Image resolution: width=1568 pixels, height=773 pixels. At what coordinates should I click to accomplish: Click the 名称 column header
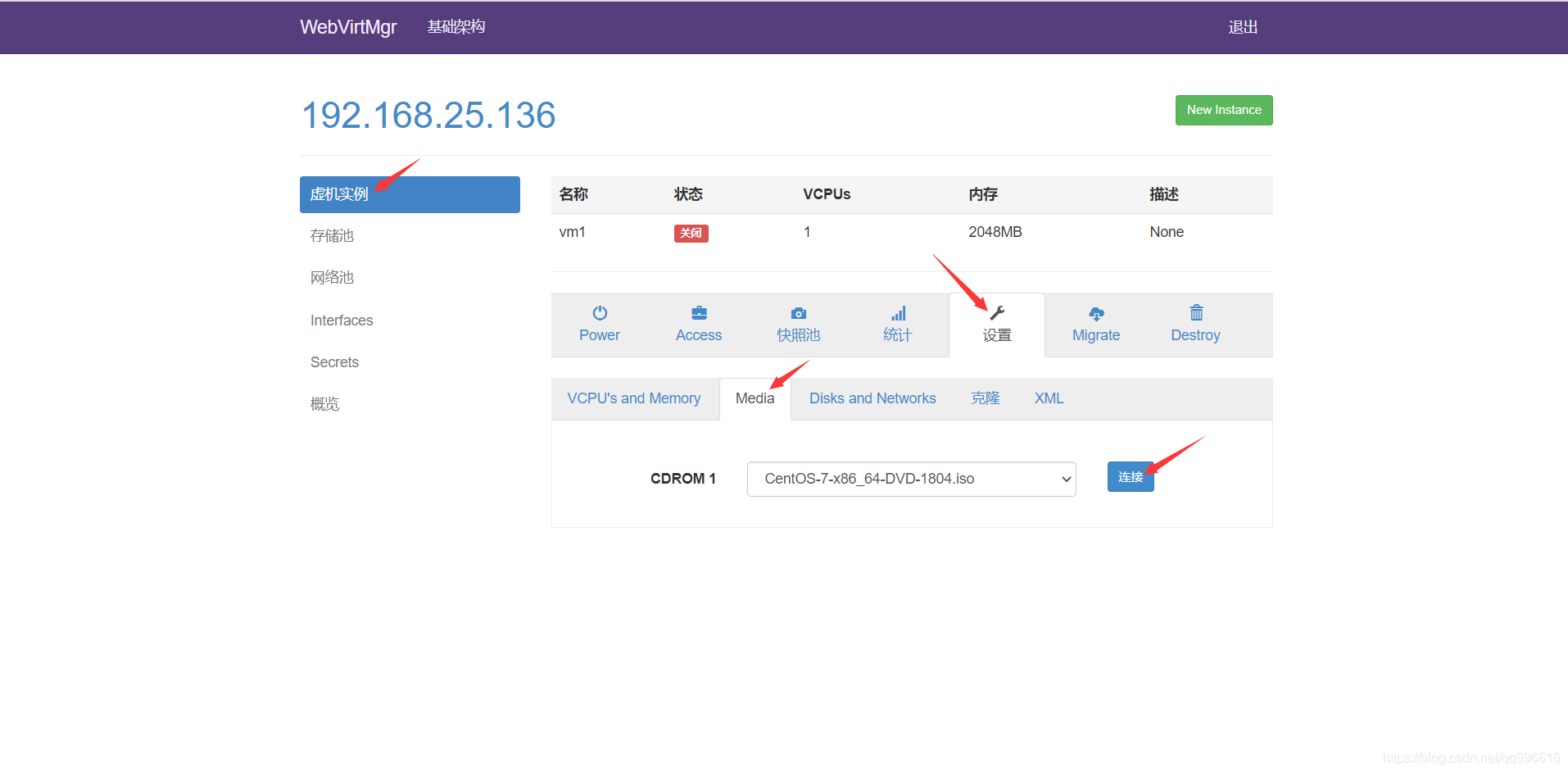(x=573, y=194)
